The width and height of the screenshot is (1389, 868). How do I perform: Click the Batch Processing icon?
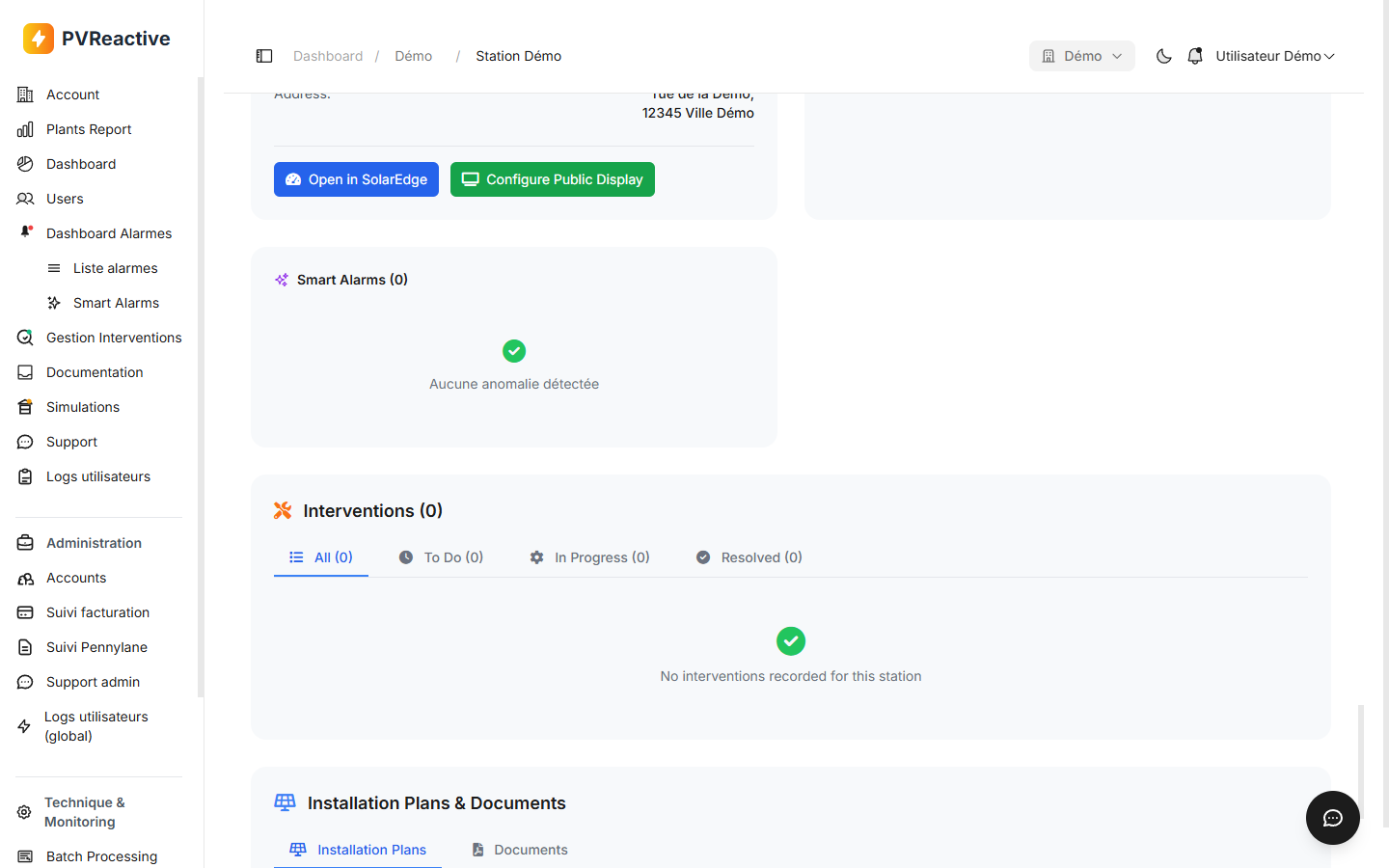point(25,856)
